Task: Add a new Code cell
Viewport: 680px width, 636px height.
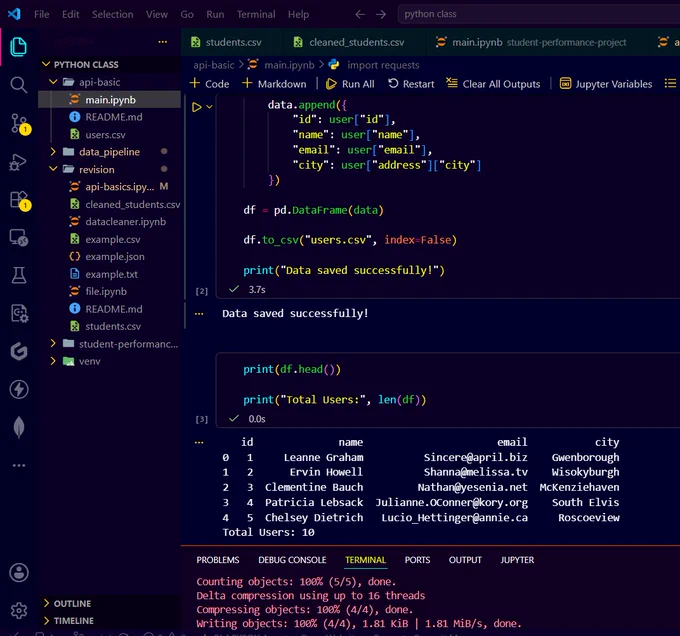Action: pos(209,83)
